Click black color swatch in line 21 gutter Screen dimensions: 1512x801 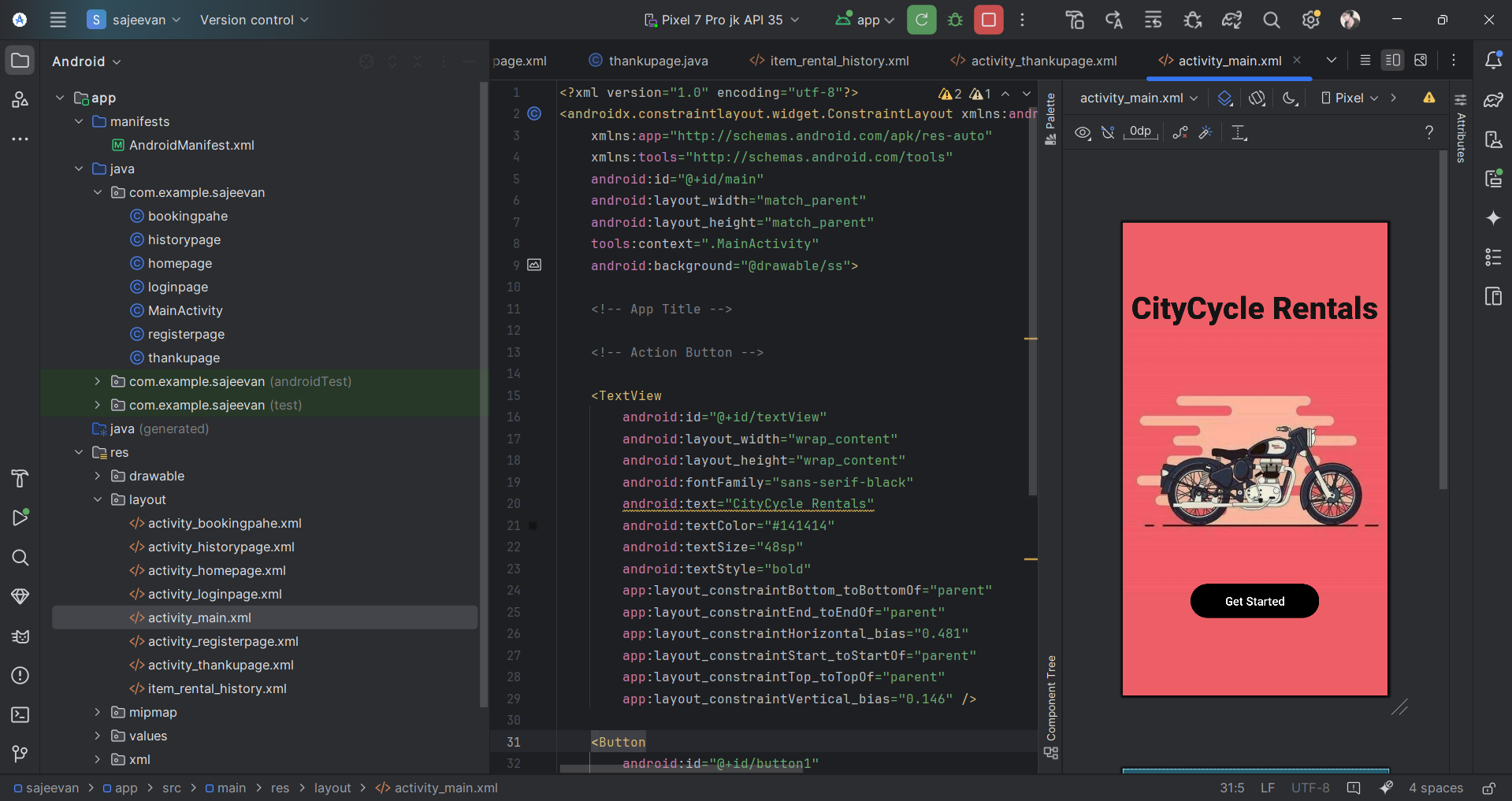533,525
